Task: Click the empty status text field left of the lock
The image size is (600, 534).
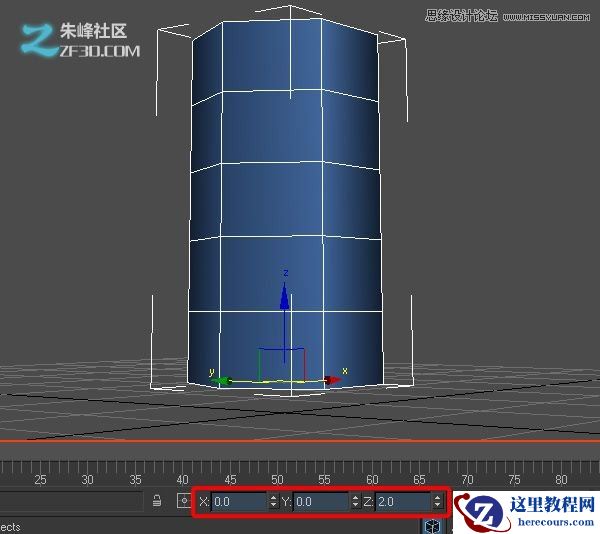Action: [71, 501]
